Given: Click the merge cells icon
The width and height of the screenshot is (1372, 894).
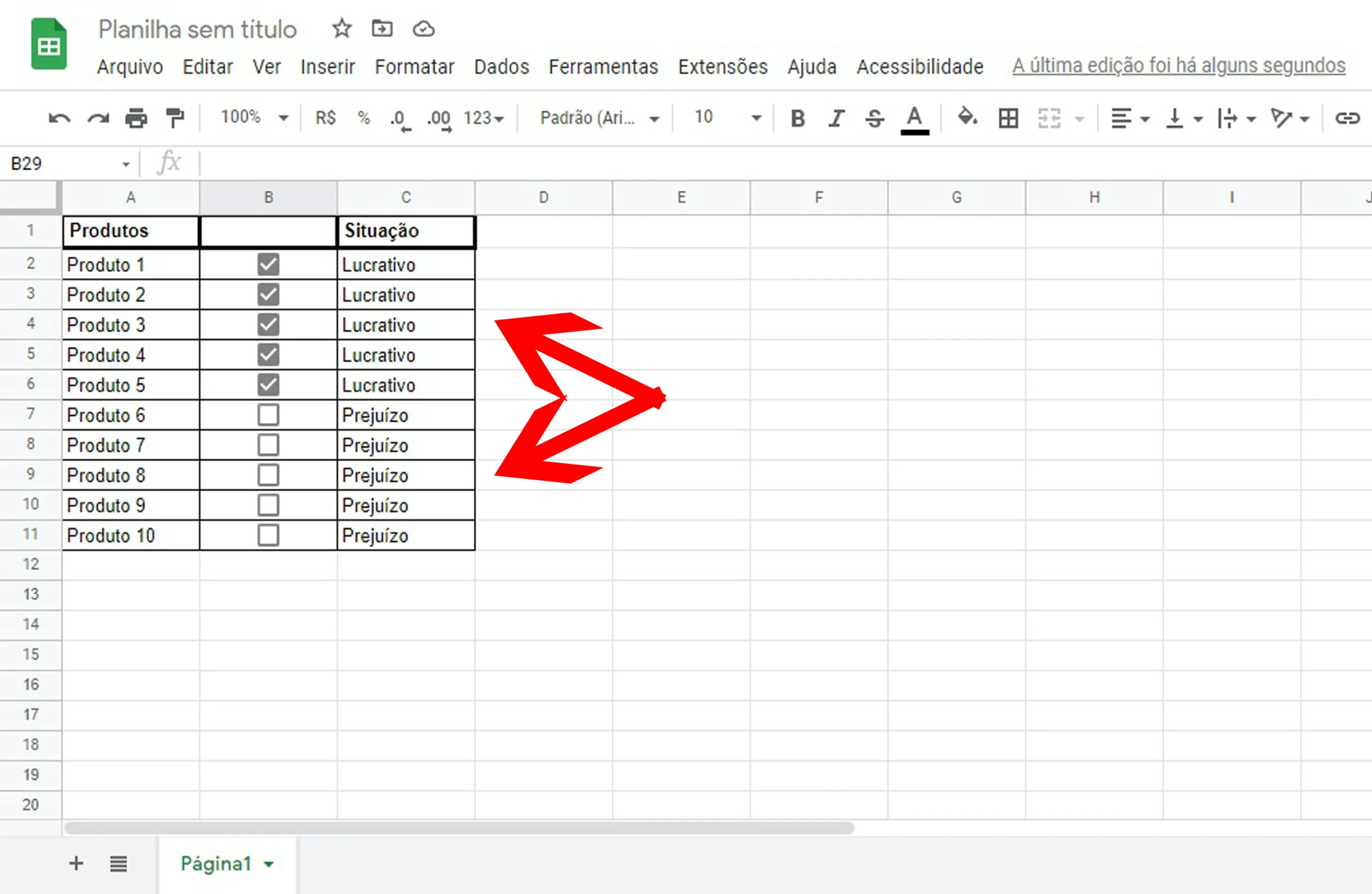Looking at the screenshot, I should (1049, 118).
